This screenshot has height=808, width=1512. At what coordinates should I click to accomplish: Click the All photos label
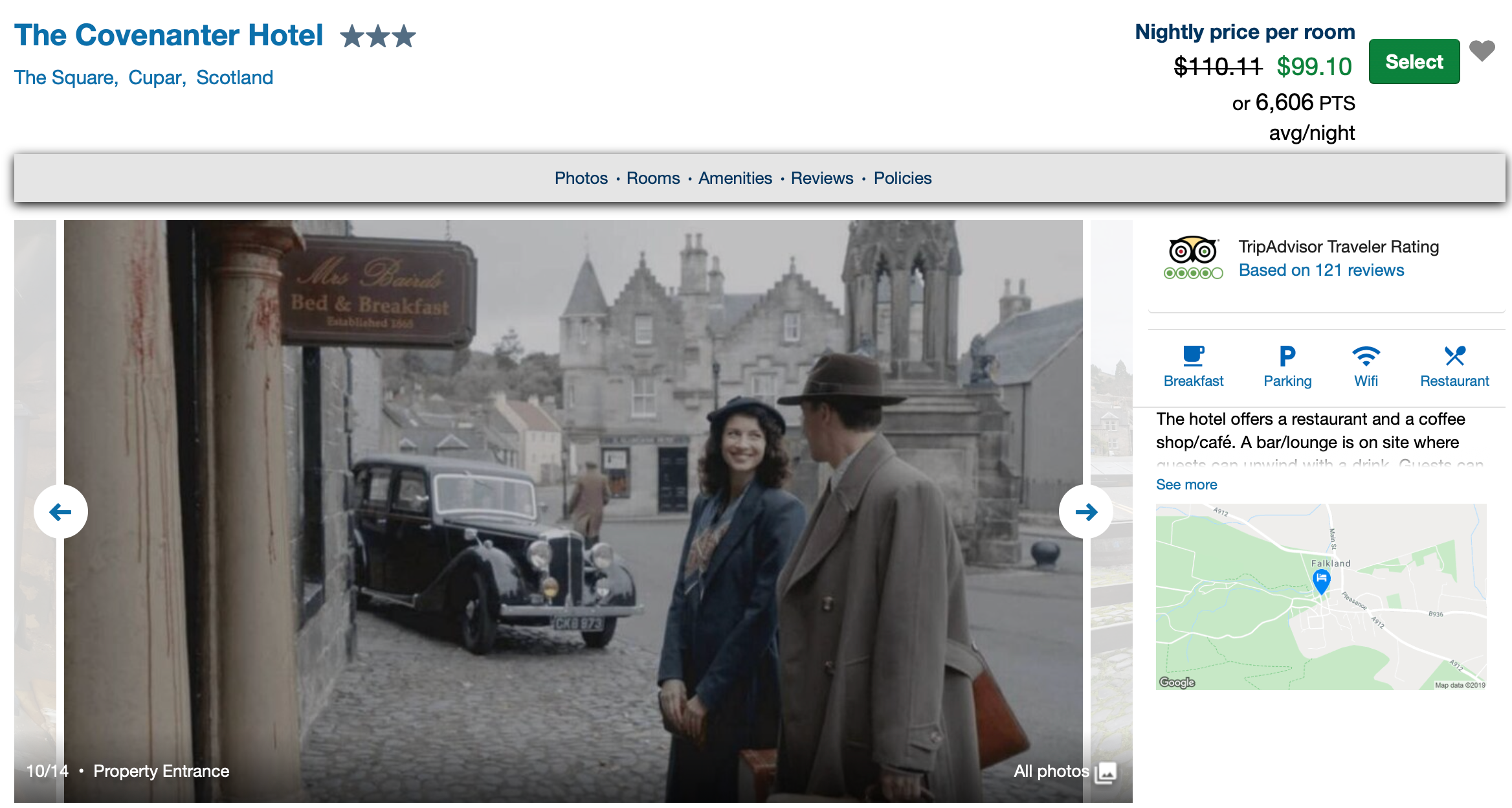click(1051, 771)
